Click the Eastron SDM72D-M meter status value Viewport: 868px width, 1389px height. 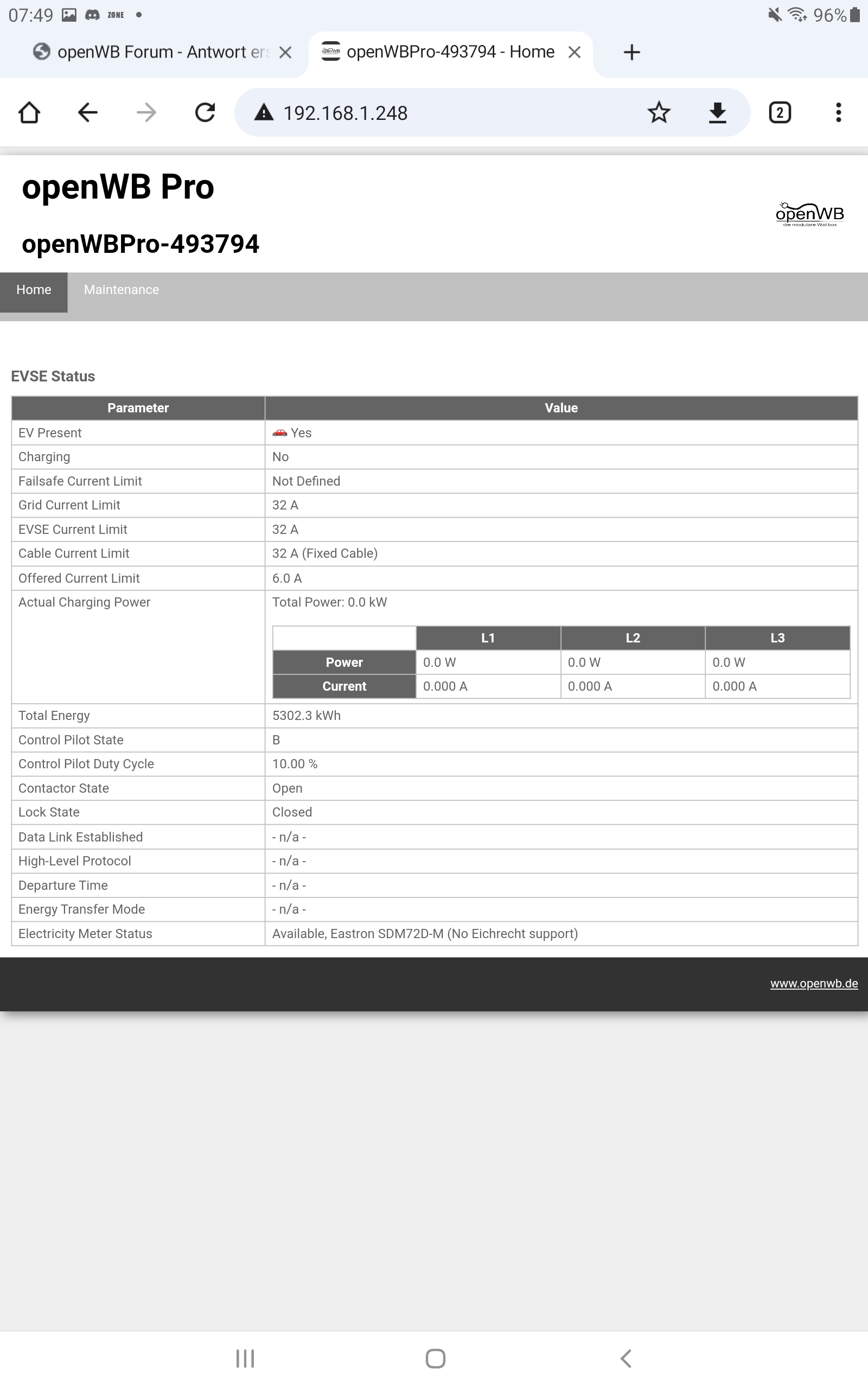425,934
